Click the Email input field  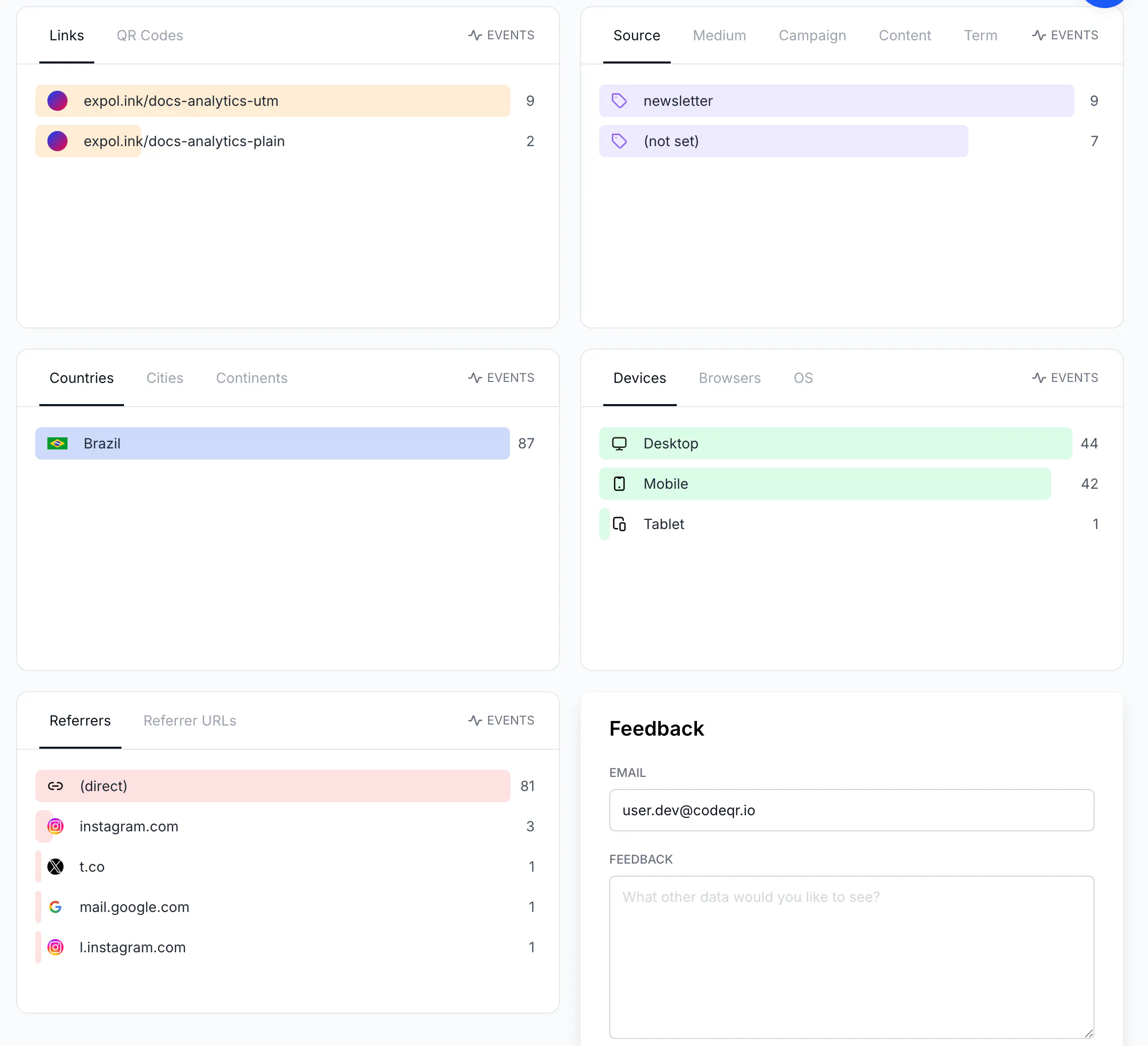(851, 810)
